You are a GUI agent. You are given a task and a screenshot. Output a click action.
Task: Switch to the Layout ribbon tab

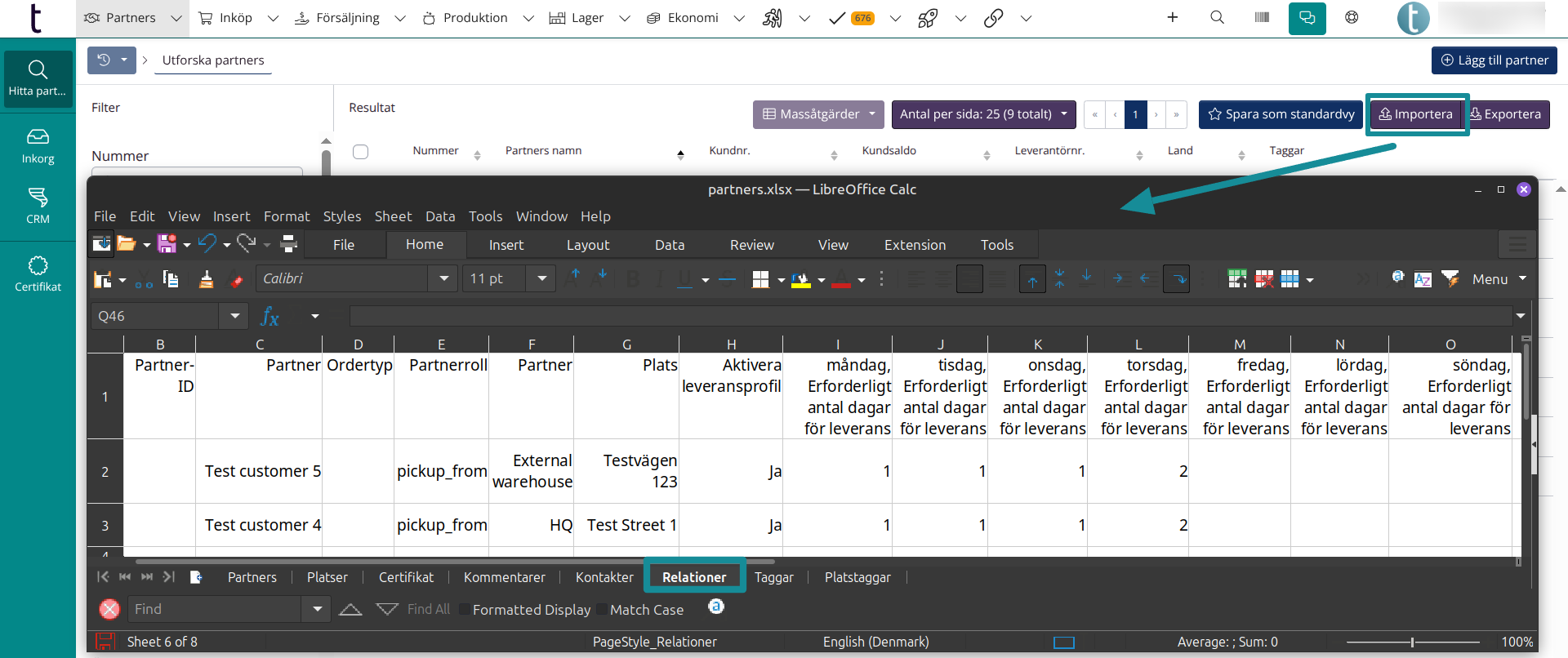[x=588, y=245]
